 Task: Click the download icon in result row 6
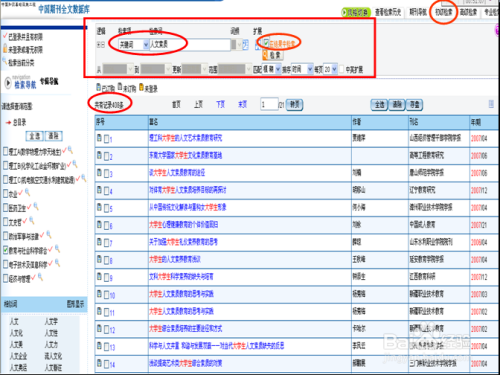99,224
